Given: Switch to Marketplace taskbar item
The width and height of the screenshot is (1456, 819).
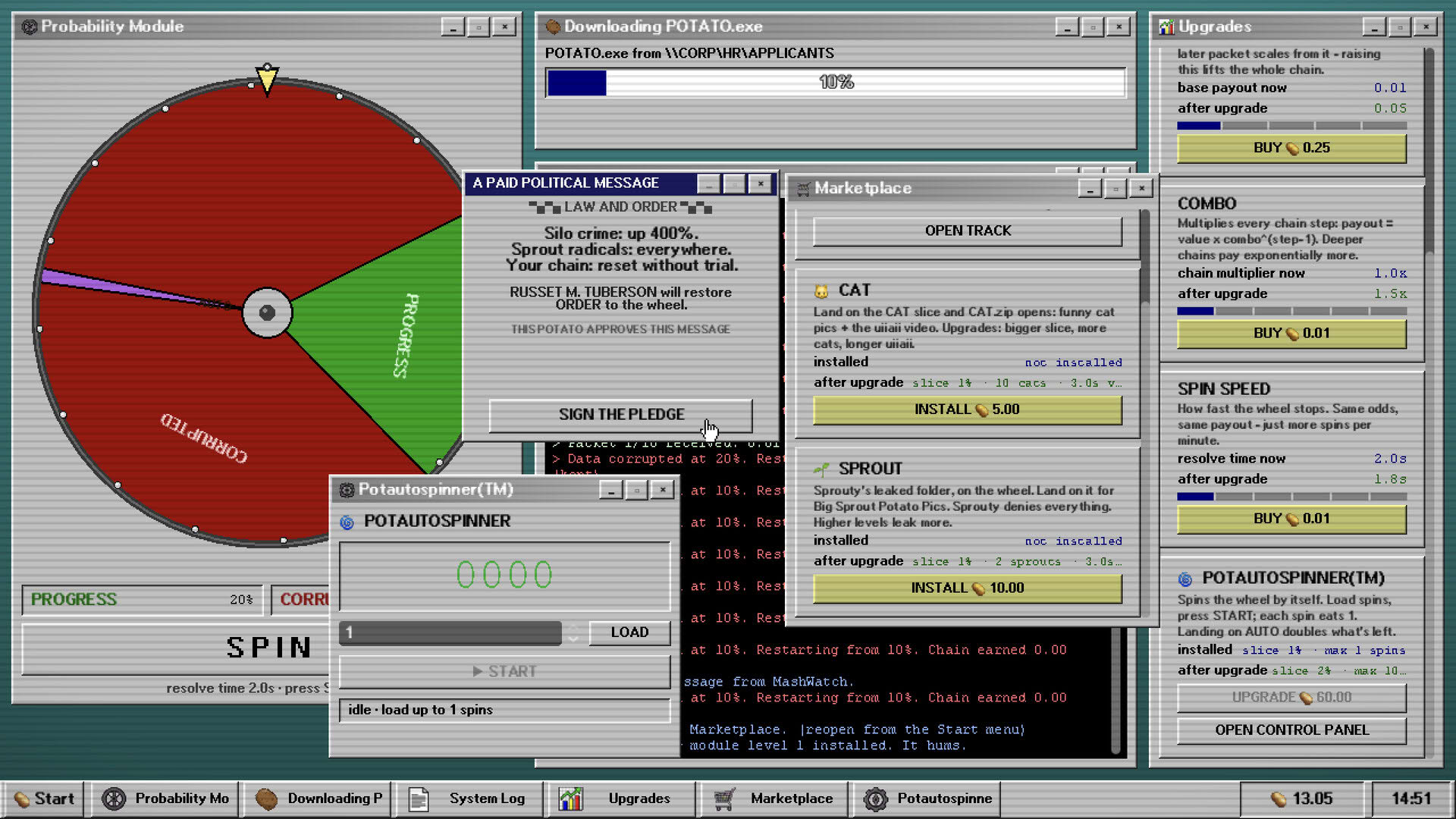Looking at the screenshot, I should point(773,799).
